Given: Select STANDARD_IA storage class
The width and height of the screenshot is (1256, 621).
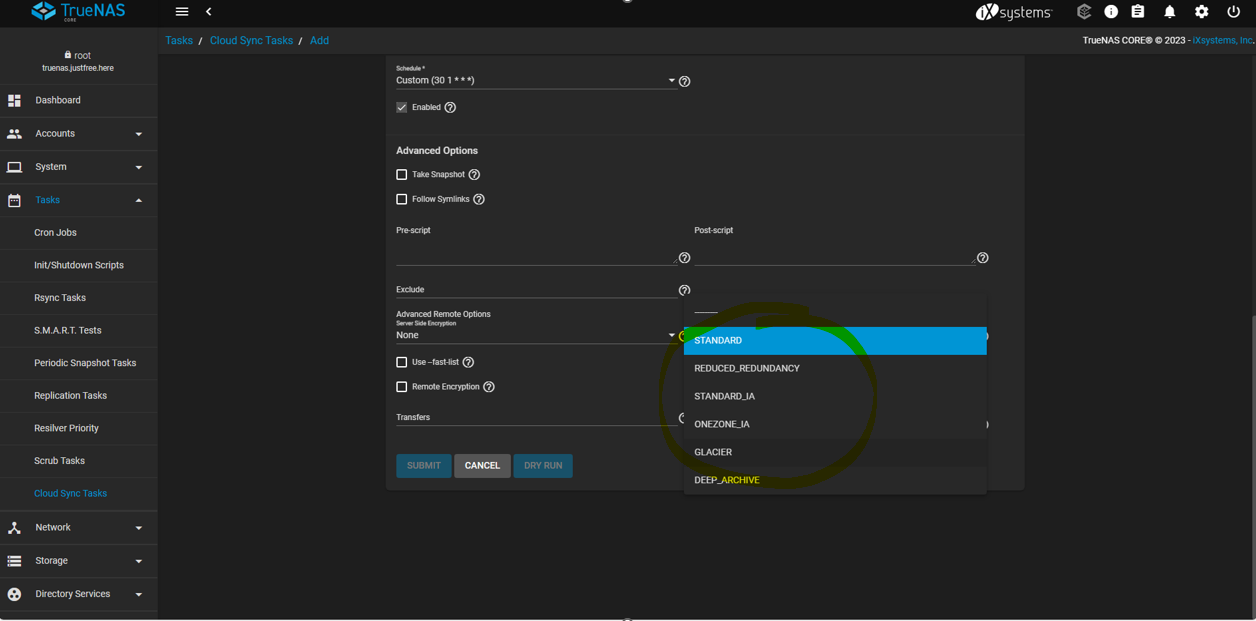Looking at the screenshot, I should 835,396.
